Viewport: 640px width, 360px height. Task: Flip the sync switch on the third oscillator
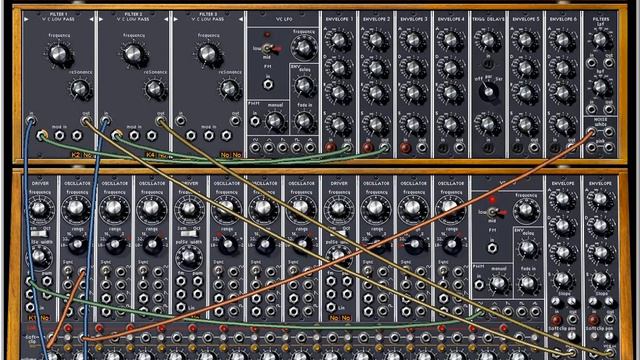(x=143, y=271)
